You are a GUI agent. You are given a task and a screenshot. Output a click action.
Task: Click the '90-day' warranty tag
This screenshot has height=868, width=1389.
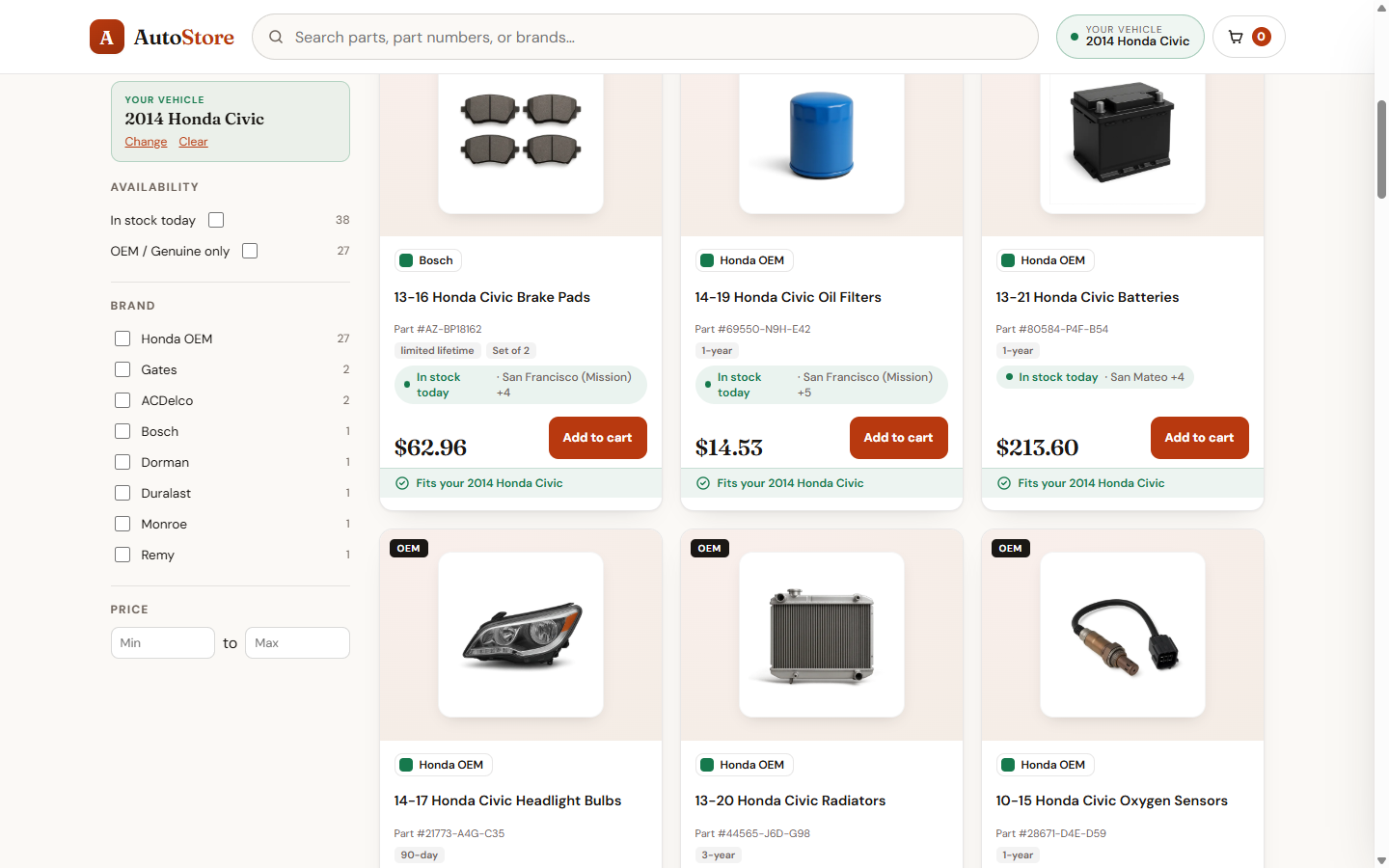click(419, 855)
